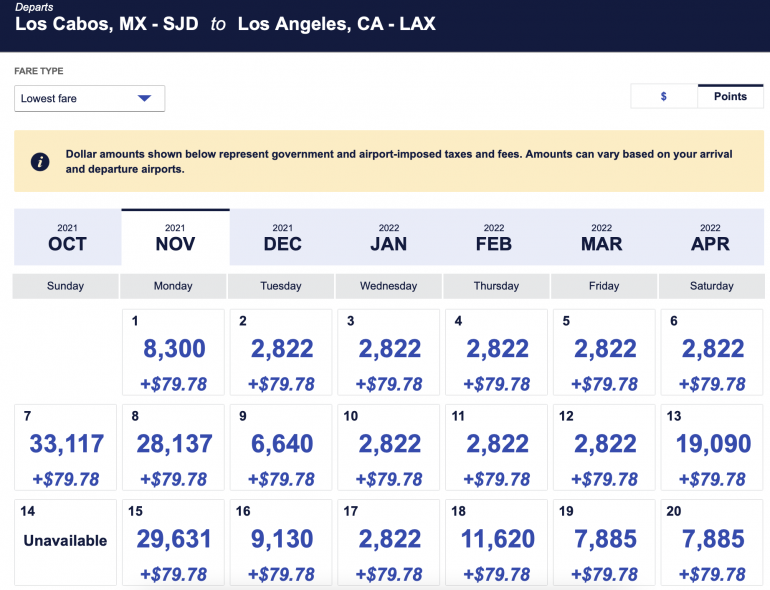Viewport: 770px width, 590px height.
Task: Choose the APR 2022 month tab
Action: point(710,238)
